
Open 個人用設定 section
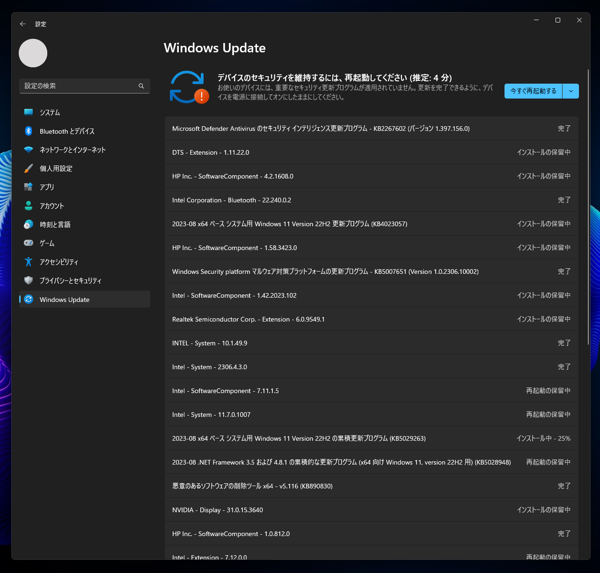click(84, 168)
